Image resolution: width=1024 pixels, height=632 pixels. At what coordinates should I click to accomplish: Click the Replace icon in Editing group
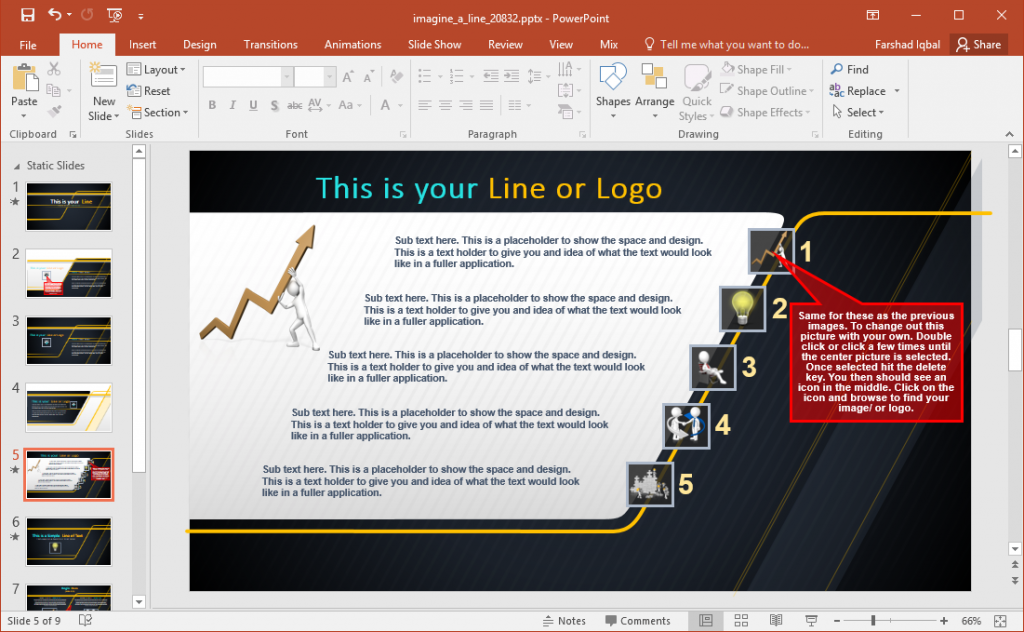click(862, 90)
